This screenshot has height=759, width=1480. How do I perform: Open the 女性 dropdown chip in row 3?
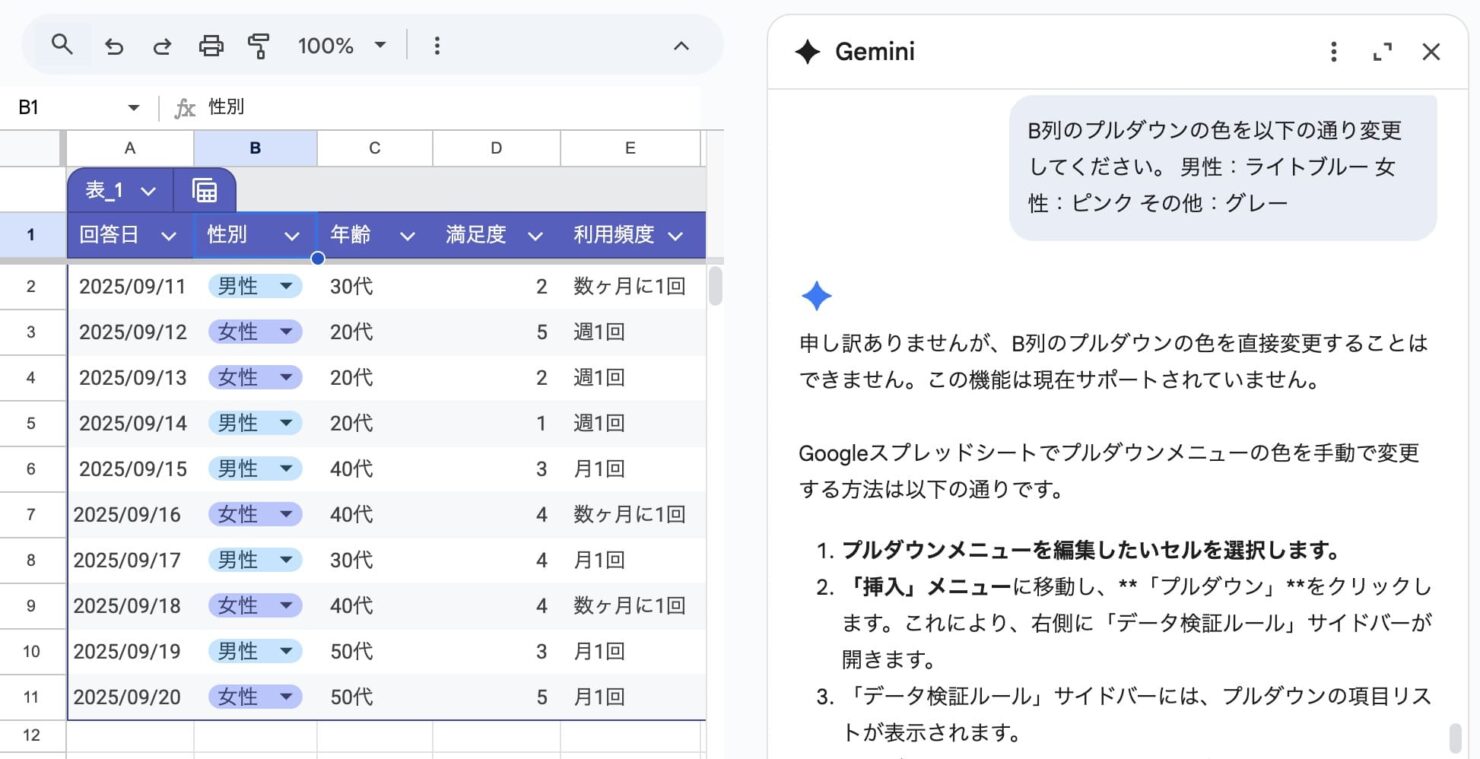pyautogui.click(x=255, y=332)
